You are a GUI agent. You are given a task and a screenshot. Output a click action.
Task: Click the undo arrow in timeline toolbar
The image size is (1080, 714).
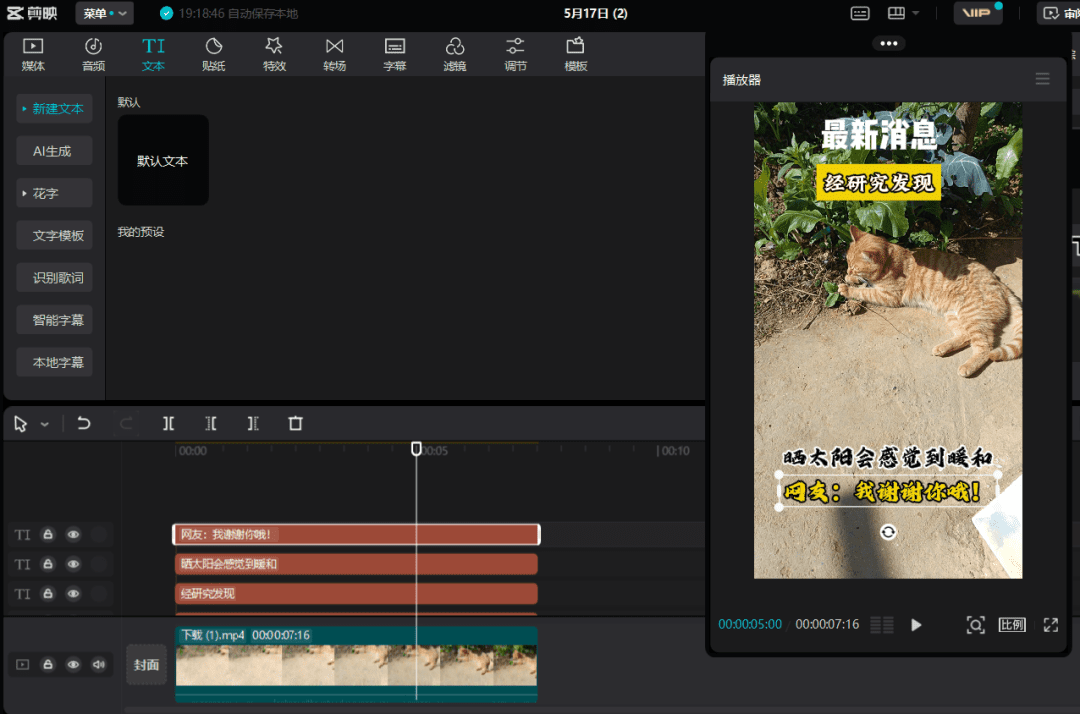point(84,424)
